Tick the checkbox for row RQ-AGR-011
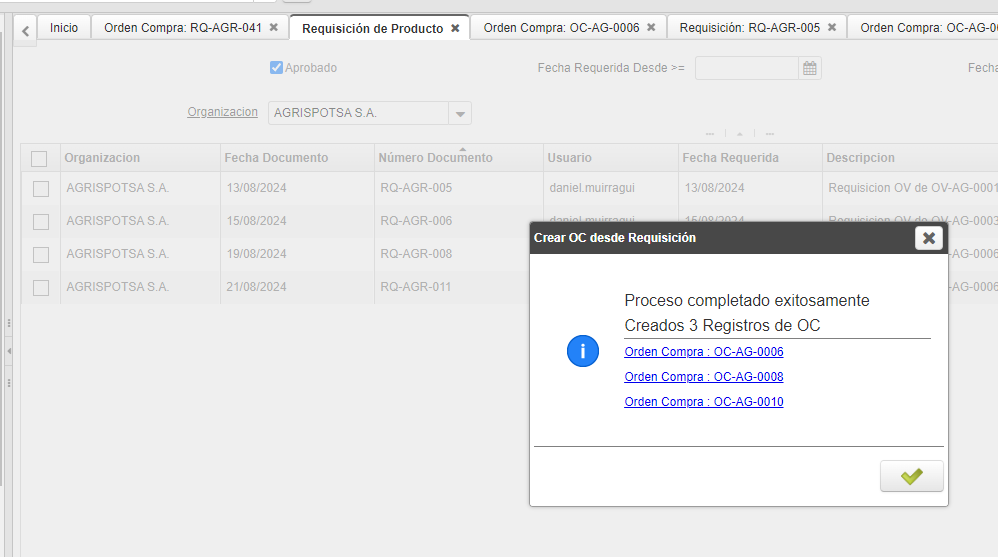This screenshot has width=998, height=557. [41, 288]
